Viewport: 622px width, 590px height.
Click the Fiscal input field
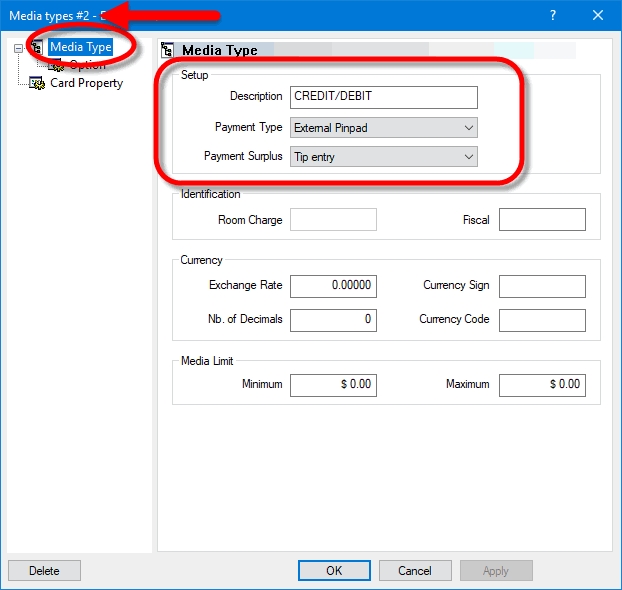[x=542, y=220]
